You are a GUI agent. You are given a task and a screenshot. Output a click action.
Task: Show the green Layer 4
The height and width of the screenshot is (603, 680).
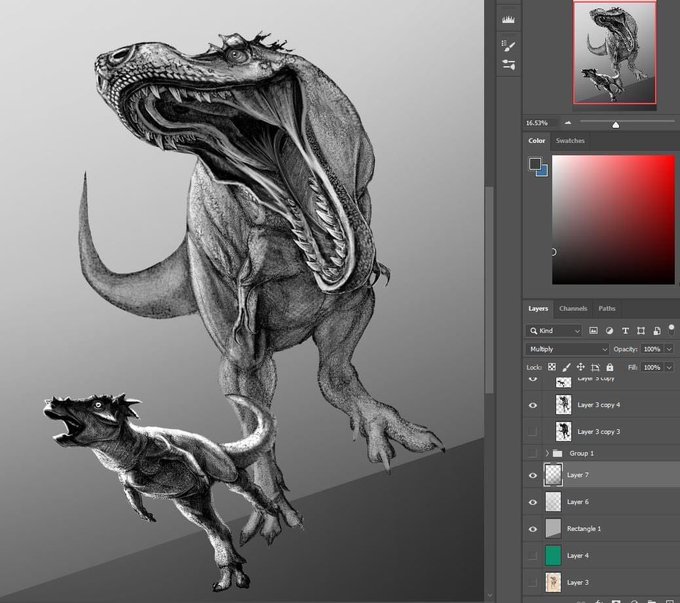coord(533,556)
